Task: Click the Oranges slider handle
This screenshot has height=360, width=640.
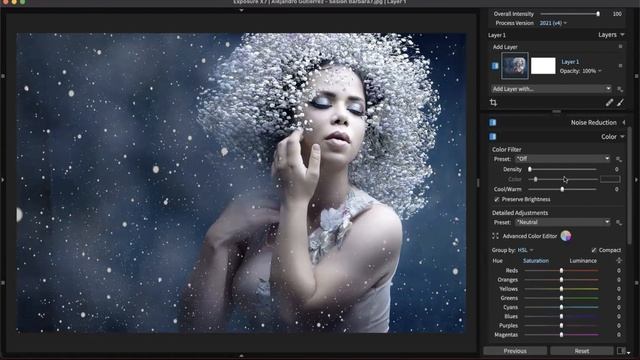Action: (x=562, y=280)
